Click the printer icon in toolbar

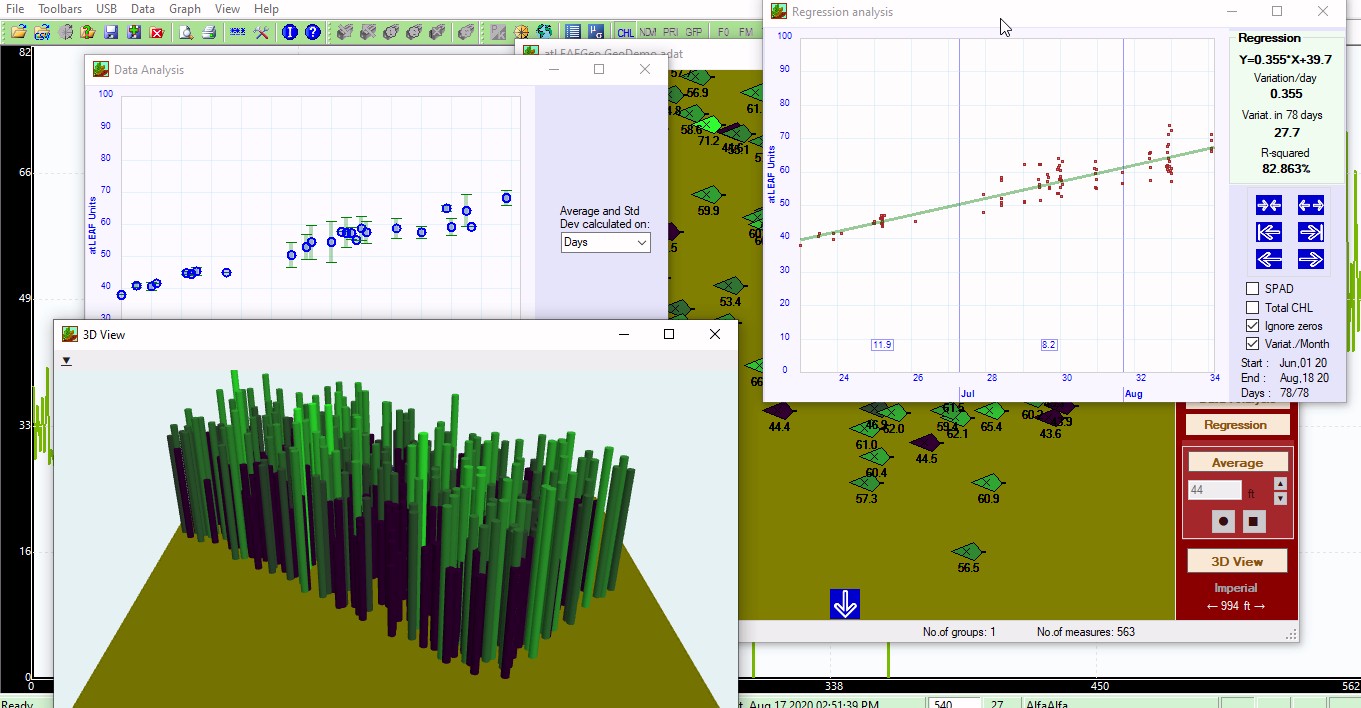pyautogui.click(x=209, y=32)
